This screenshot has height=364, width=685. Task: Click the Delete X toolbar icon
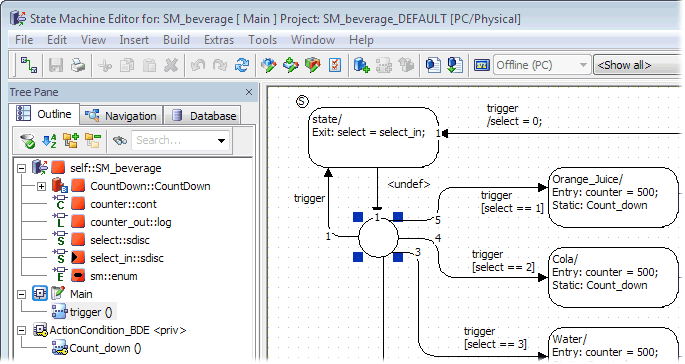click(x=171, y=66)
